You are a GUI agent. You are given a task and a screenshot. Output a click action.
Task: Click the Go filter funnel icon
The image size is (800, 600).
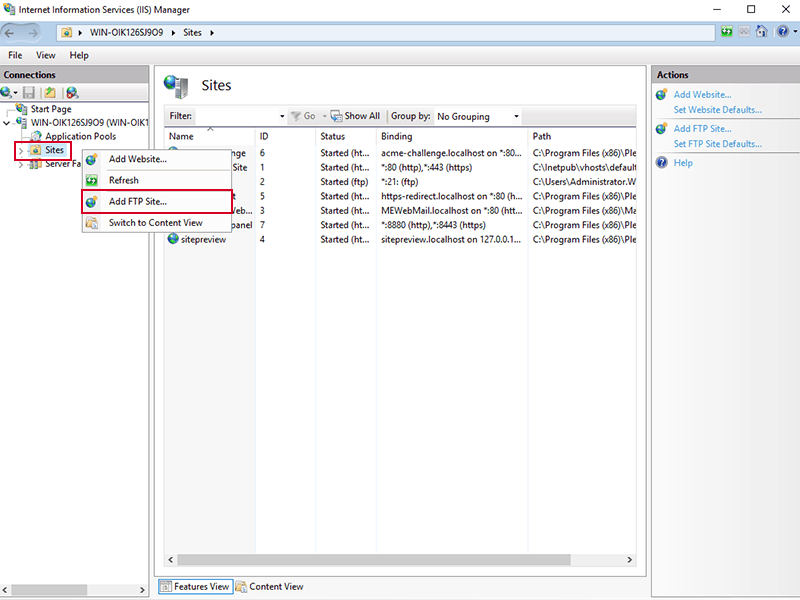coord(295,116)
